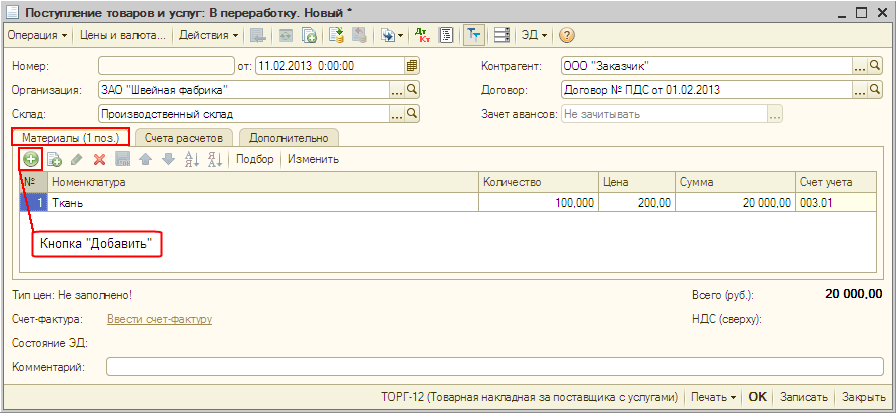This screenshot has width=896, height=413.
Task: Open the Операция dropdown menu
Action: tap(37, 35)
